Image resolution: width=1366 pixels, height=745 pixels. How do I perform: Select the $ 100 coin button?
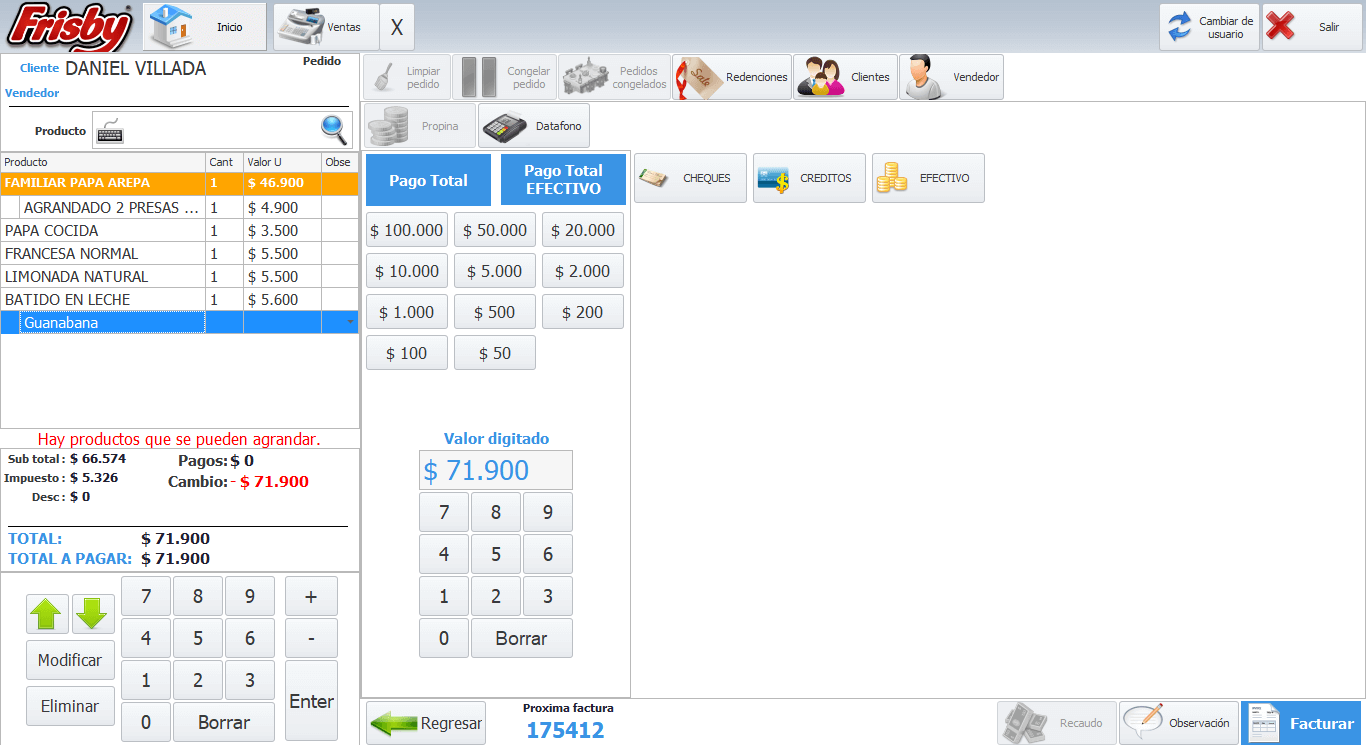pyautogui.click(x=407, y=353)
